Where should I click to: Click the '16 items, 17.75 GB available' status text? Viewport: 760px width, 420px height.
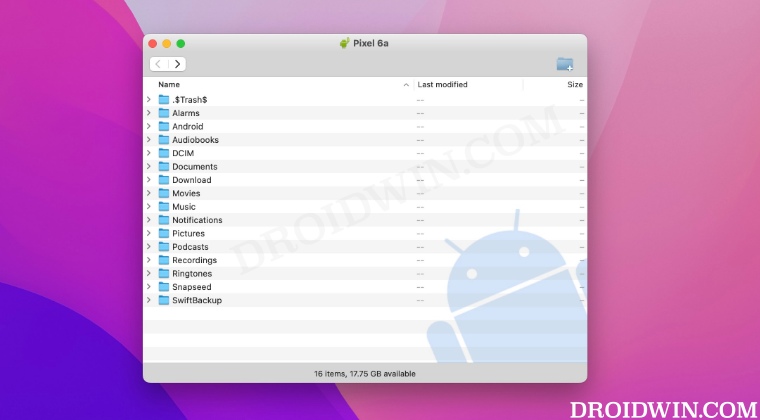tap(364, 374)
